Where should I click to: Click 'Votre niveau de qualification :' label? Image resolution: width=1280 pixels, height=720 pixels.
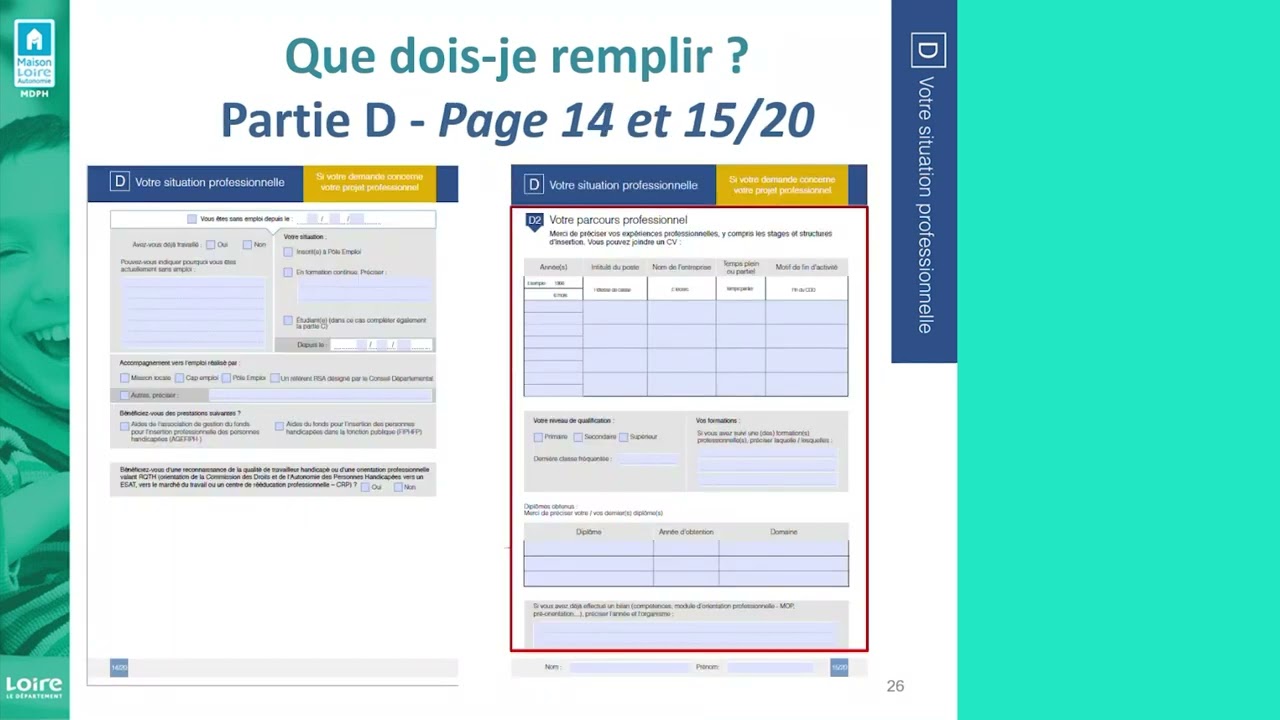[573, 421]
